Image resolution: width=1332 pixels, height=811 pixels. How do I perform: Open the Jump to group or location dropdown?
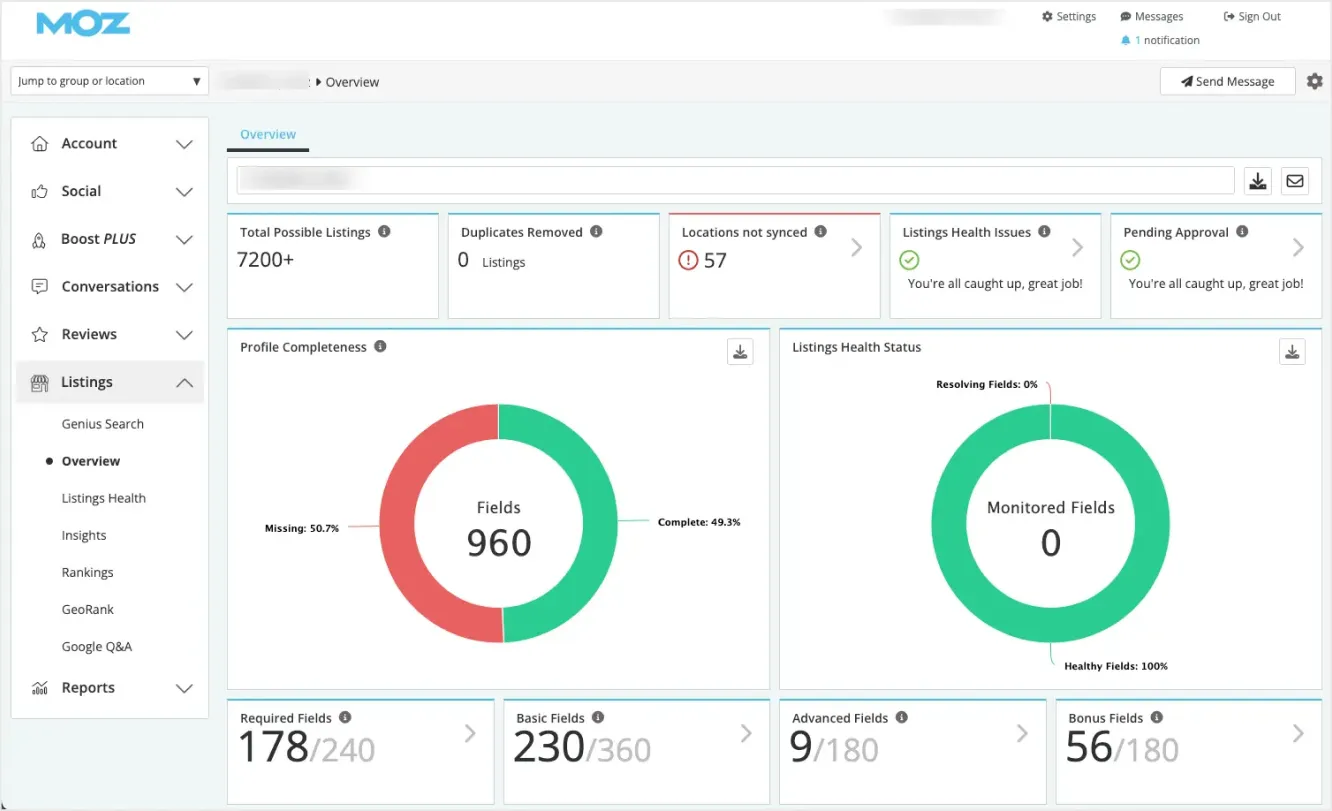(x=108, y=81)
